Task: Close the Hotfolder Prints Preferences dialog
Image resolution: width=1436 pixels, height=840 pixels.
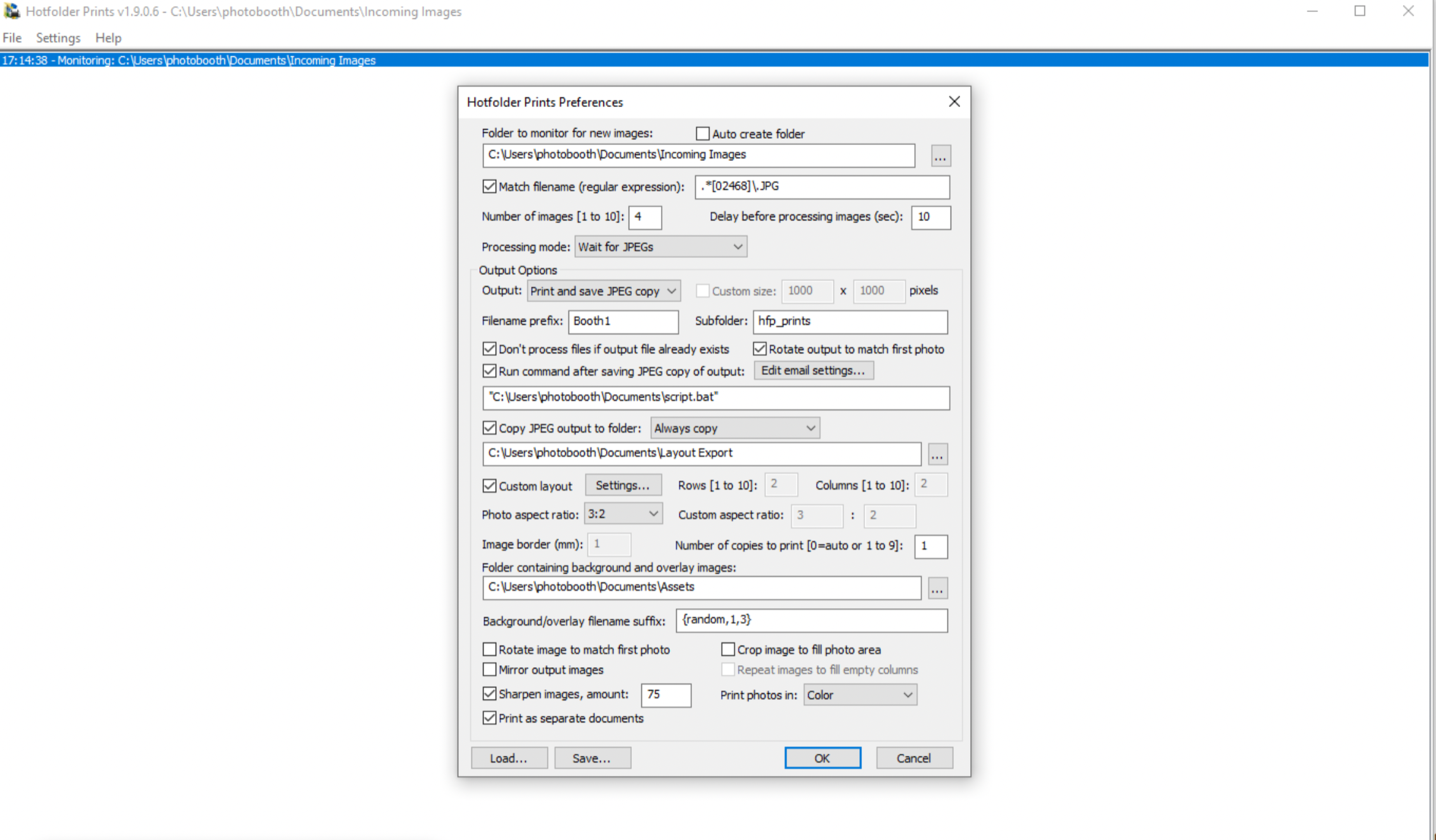Action: (954, 101)
